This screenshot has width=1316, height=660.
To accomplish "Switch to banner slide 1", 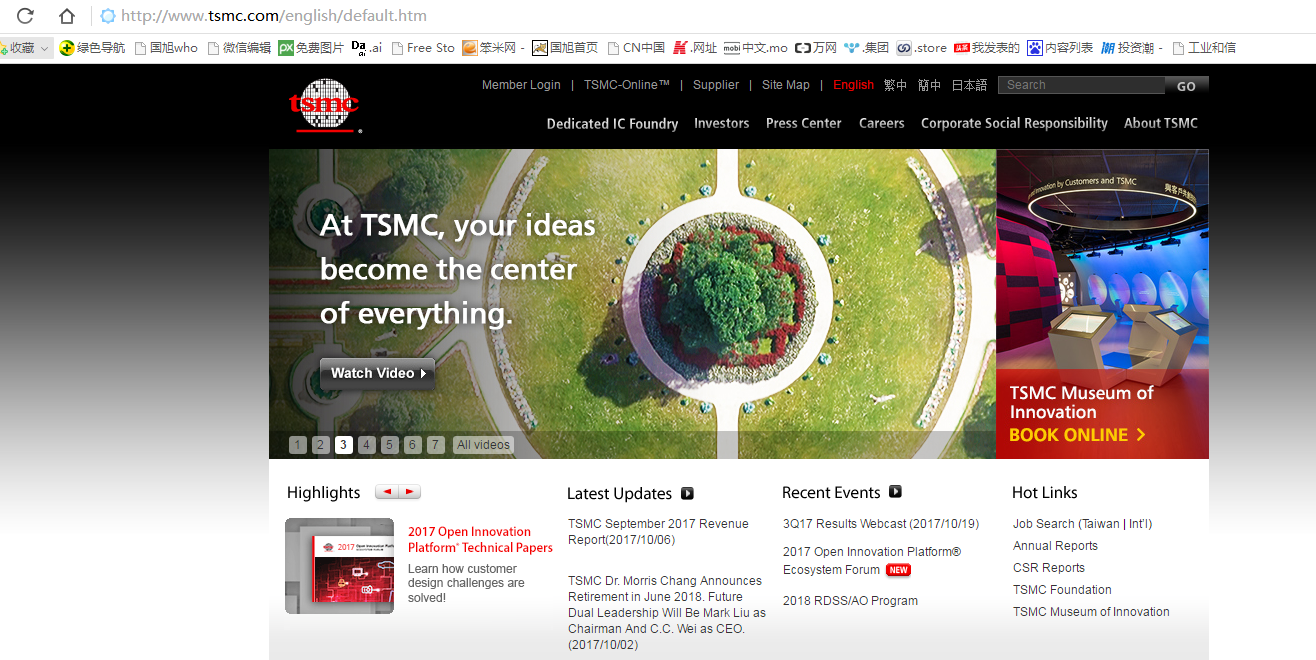I will (298, 445).
